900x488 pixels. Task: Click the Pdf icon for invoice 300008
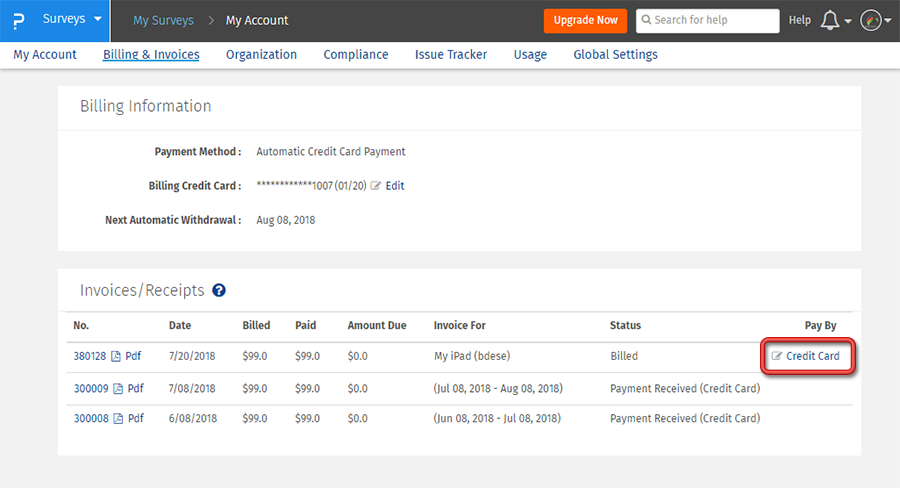point(116,419)
